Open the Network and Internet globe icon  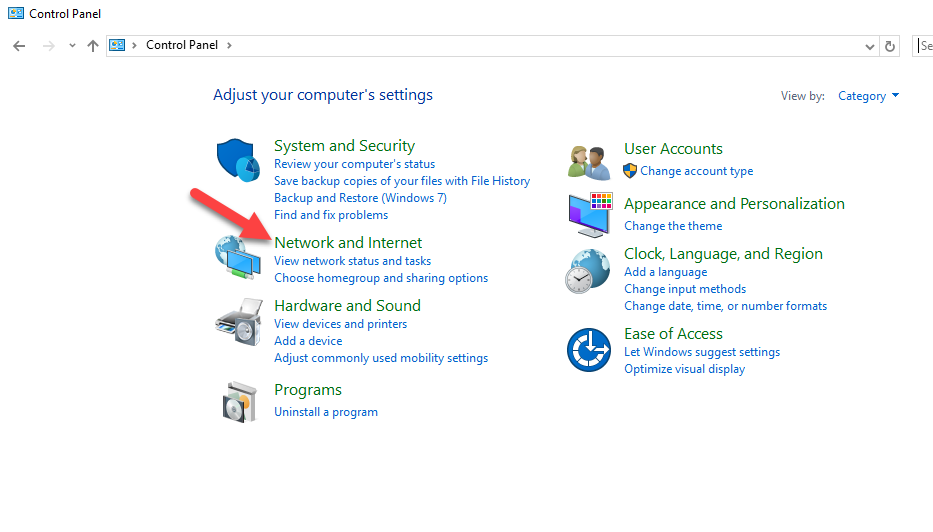coord(238,257)
